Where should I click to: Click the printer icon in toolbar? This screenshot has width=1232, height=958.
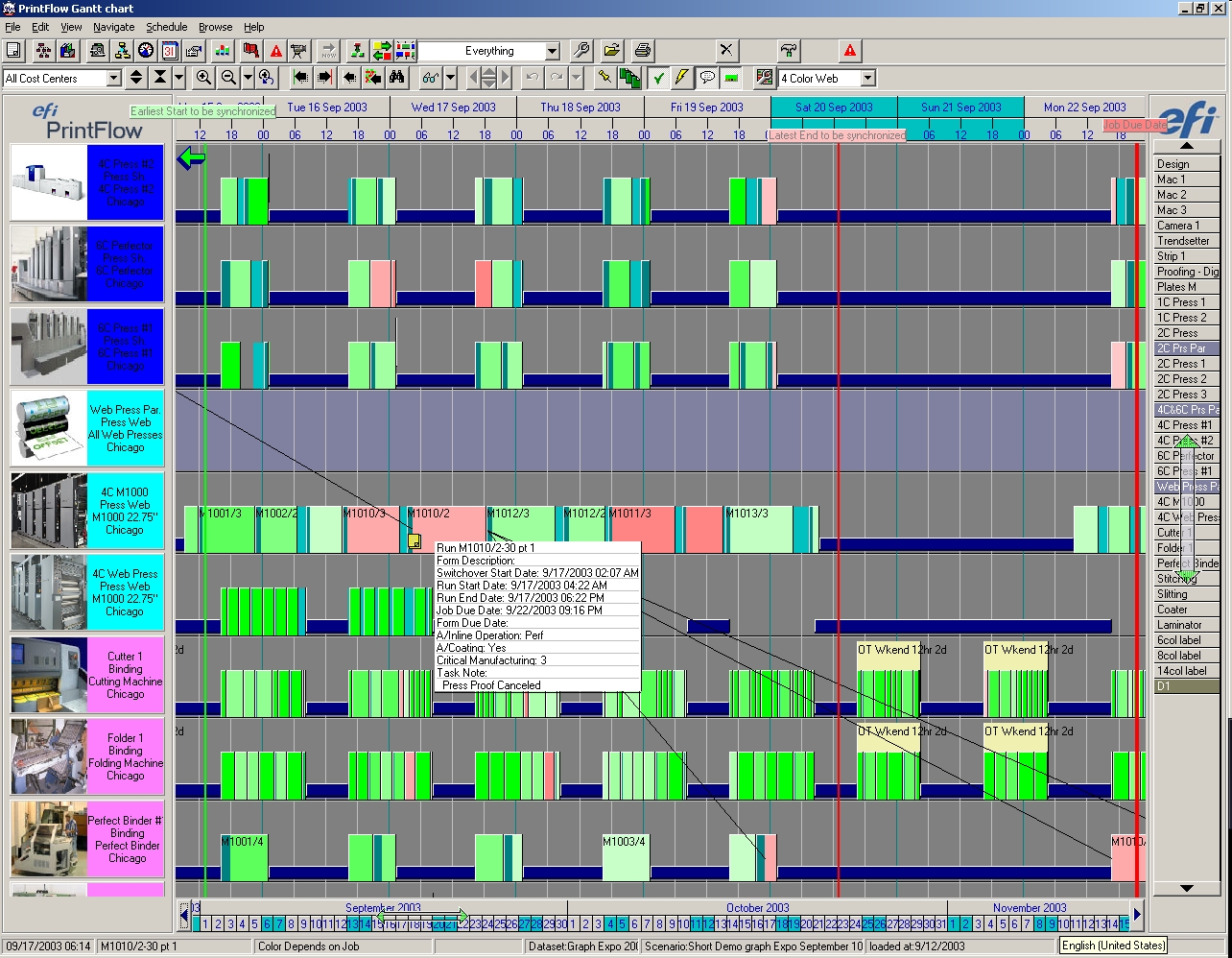[x=643, y=51]
